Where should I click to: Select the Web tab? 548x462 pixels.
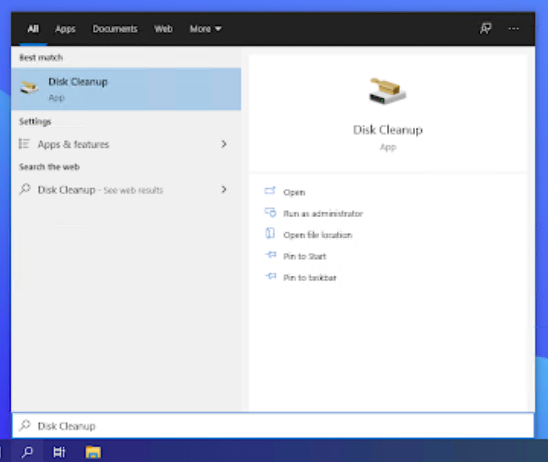coord(163,29)
